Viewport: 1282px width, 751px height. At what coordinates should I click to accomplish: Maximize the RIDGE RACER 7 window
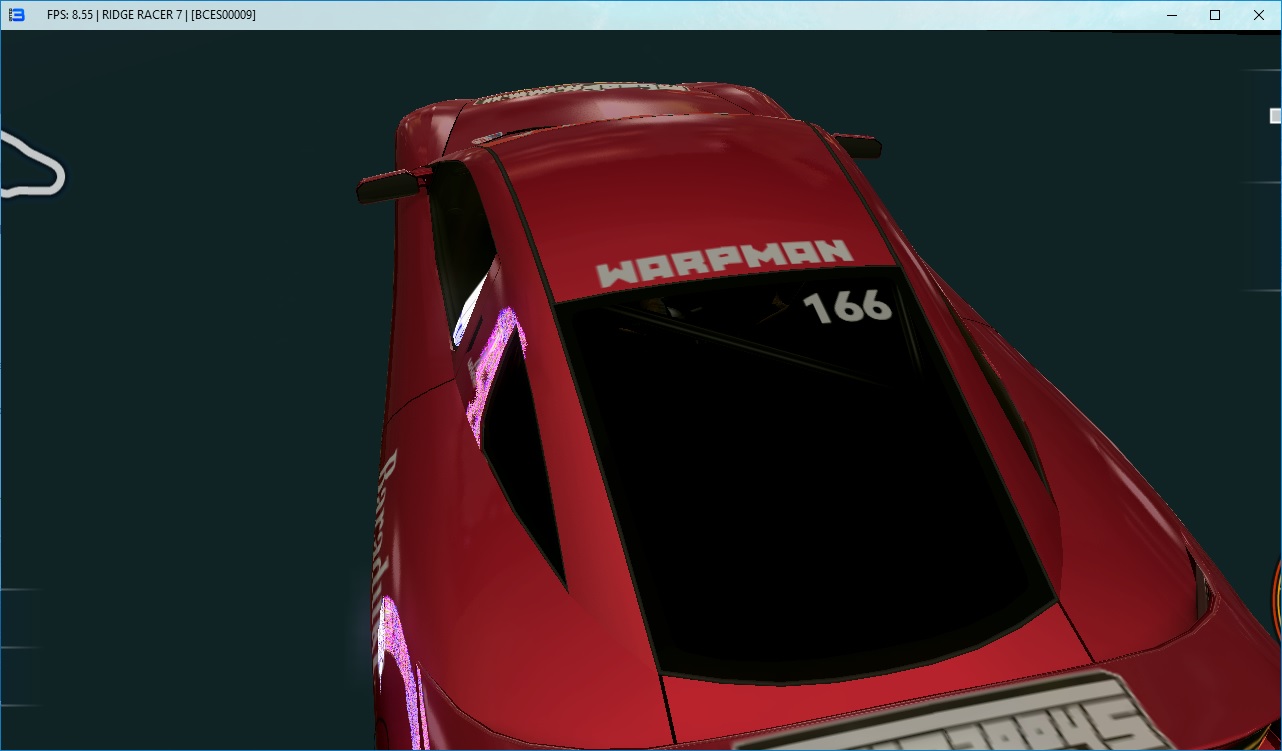click(x=1215, y=15)
